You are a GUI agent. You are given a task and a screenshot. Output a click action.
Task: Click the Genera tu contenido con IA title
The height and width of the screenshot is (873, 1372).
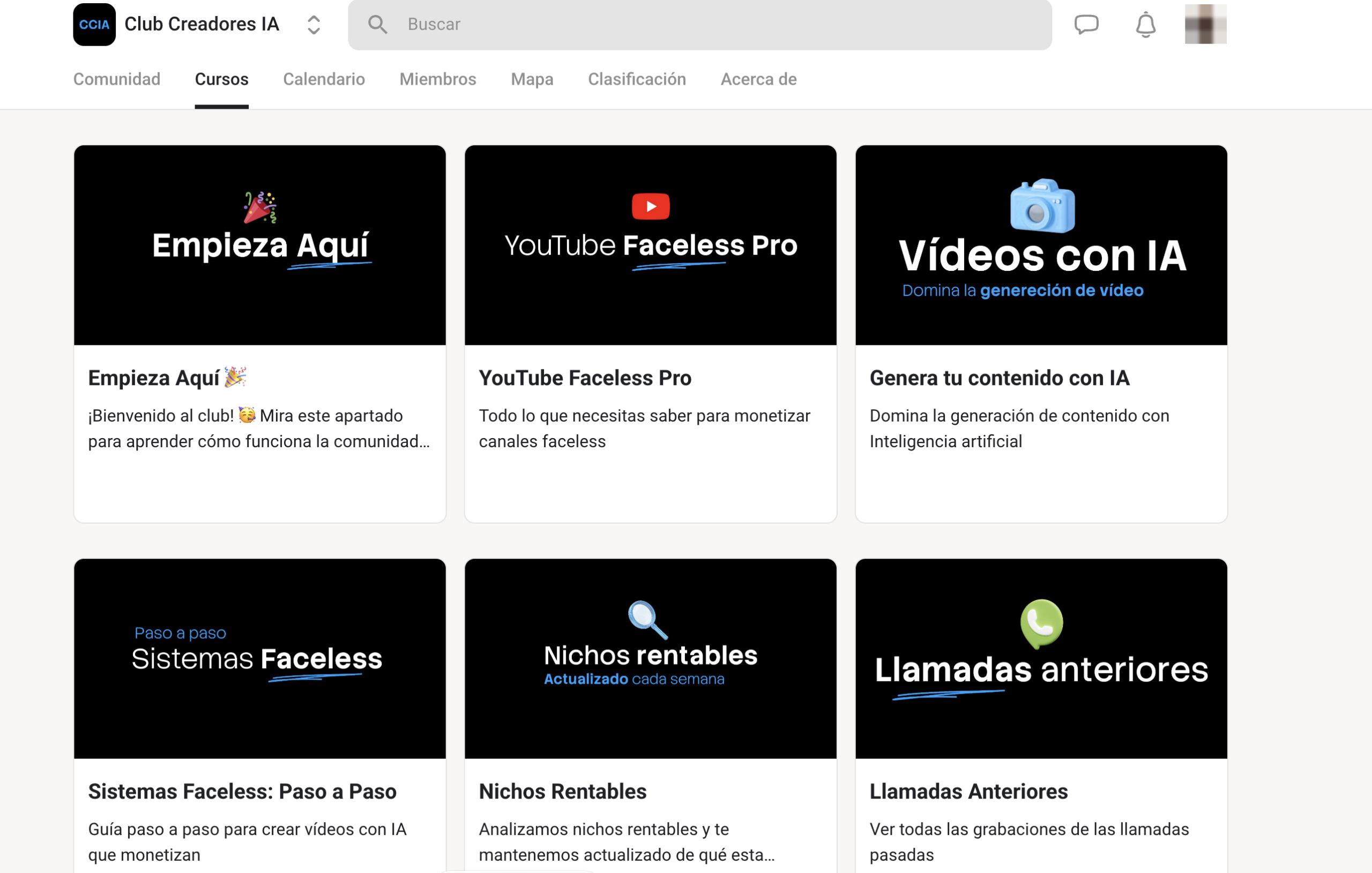click(1000, 378)
